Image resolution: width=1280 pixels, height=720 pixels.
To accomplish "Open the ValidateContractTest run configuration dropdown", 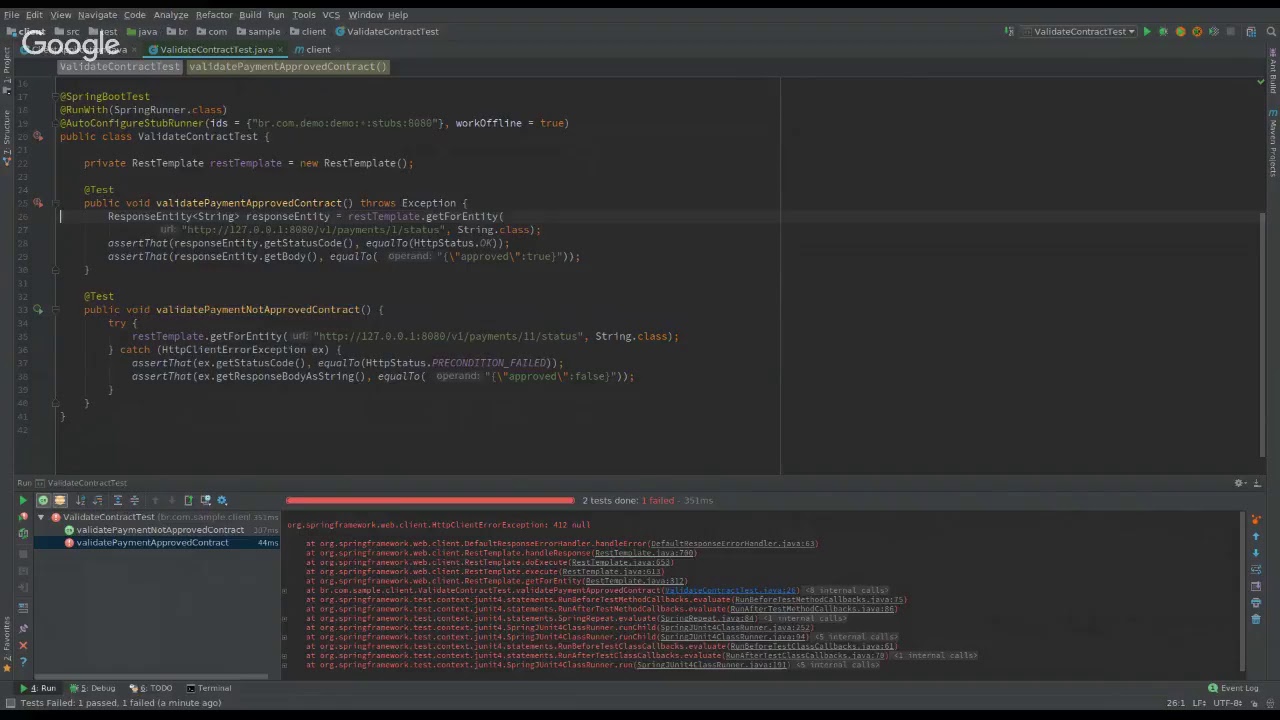I will coord(1079,32).
